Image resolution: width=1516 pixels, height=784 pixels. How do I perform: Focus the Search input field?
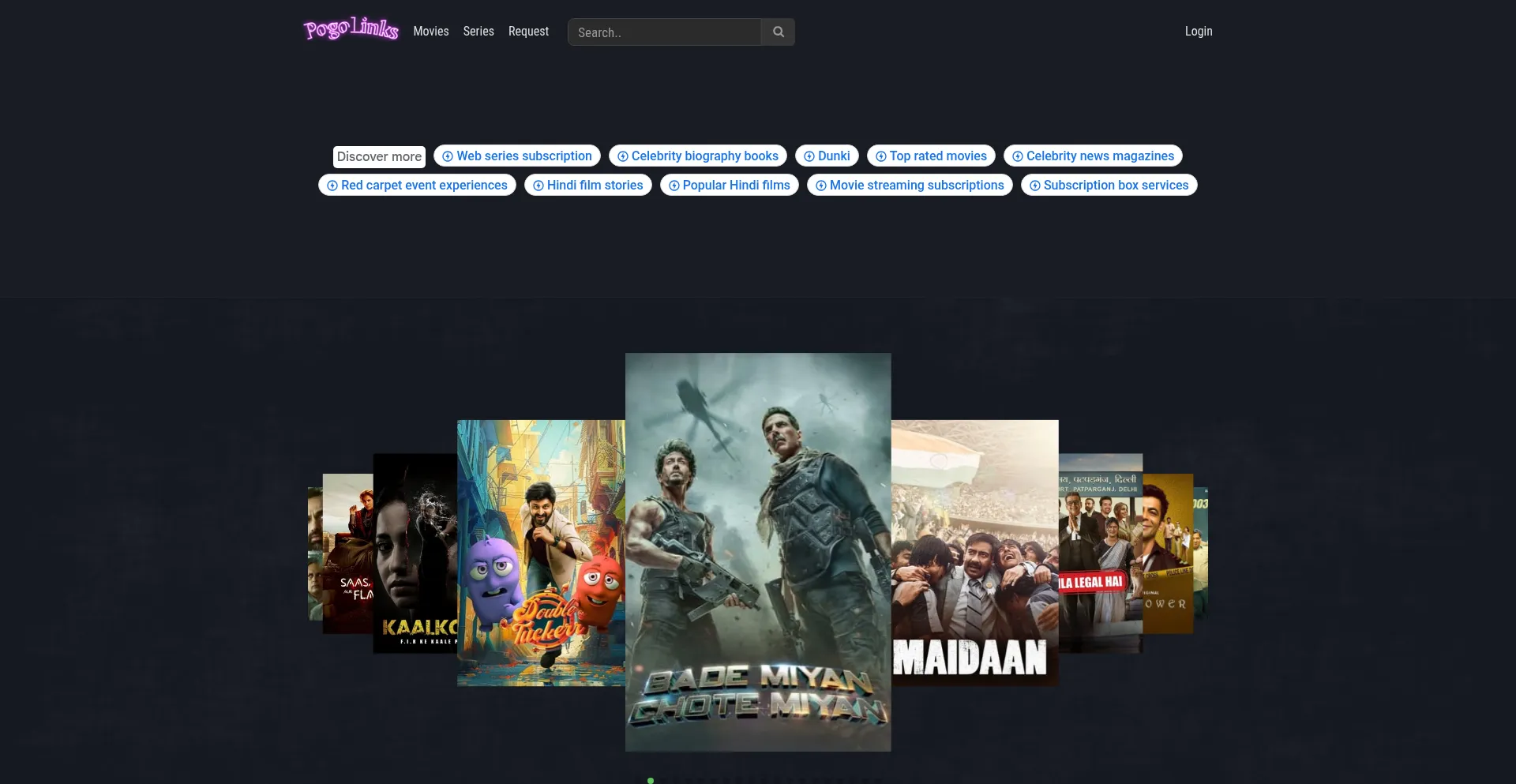pos(664,32)
